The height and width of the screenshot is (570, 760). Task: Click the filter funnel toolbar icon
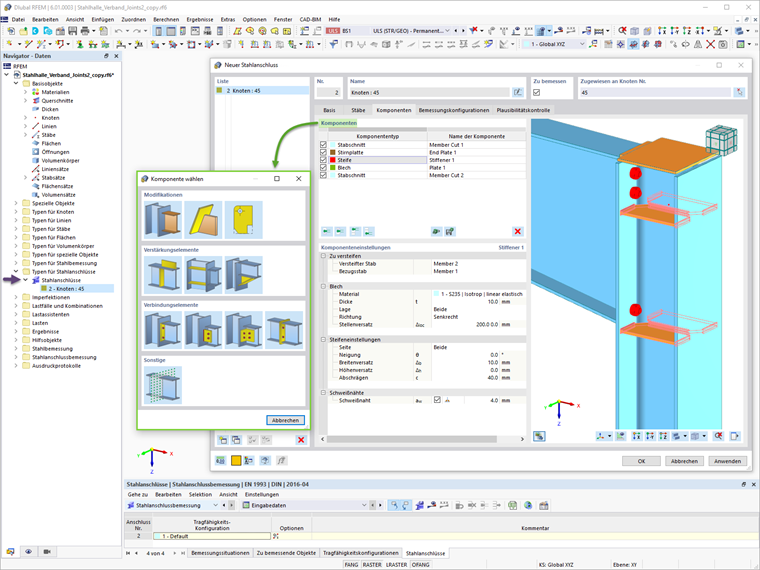point(333,44)
